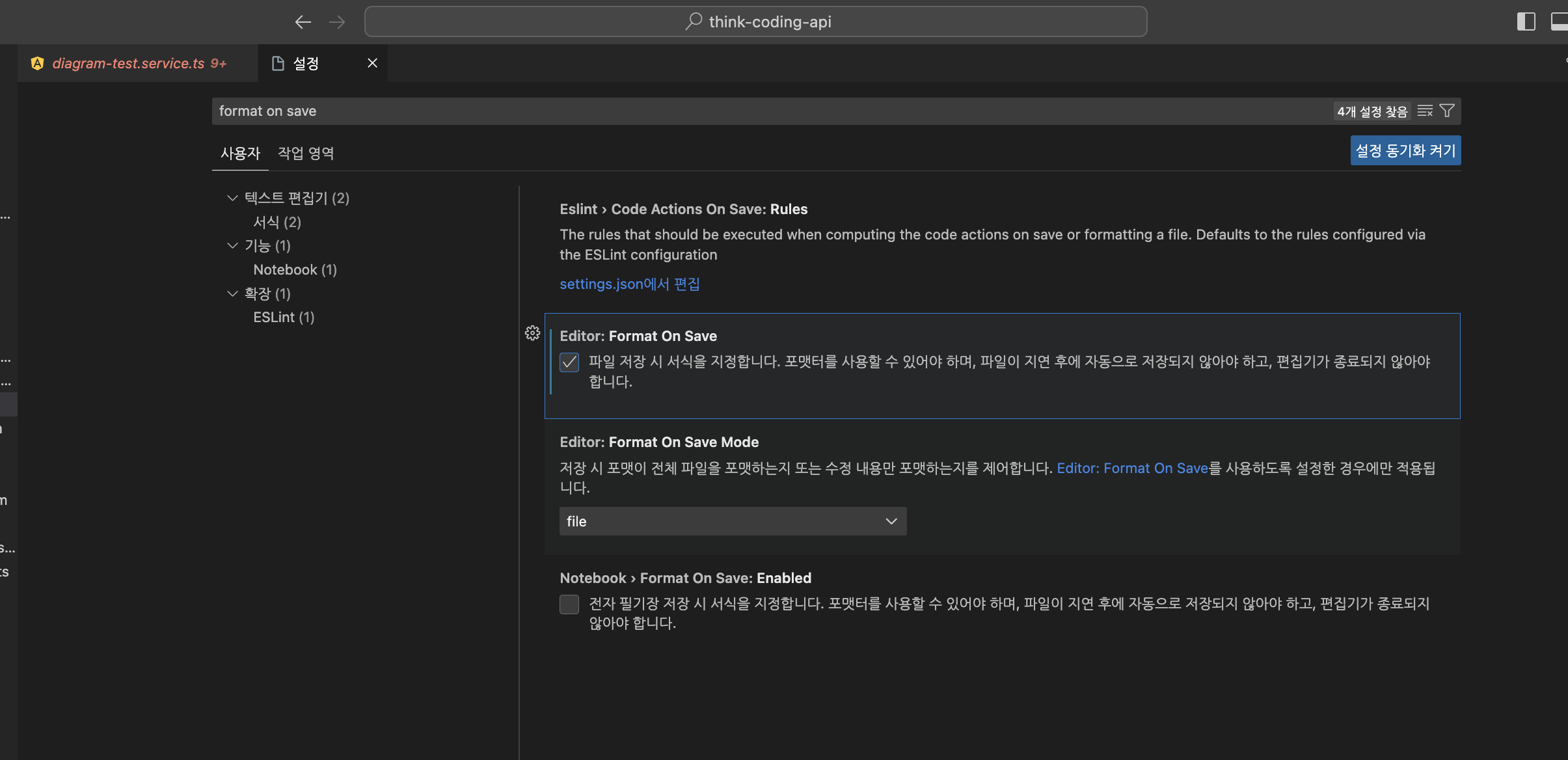Click the filter settings funnel icon
The image size is (1568, 760).
tap(1447, 111)
